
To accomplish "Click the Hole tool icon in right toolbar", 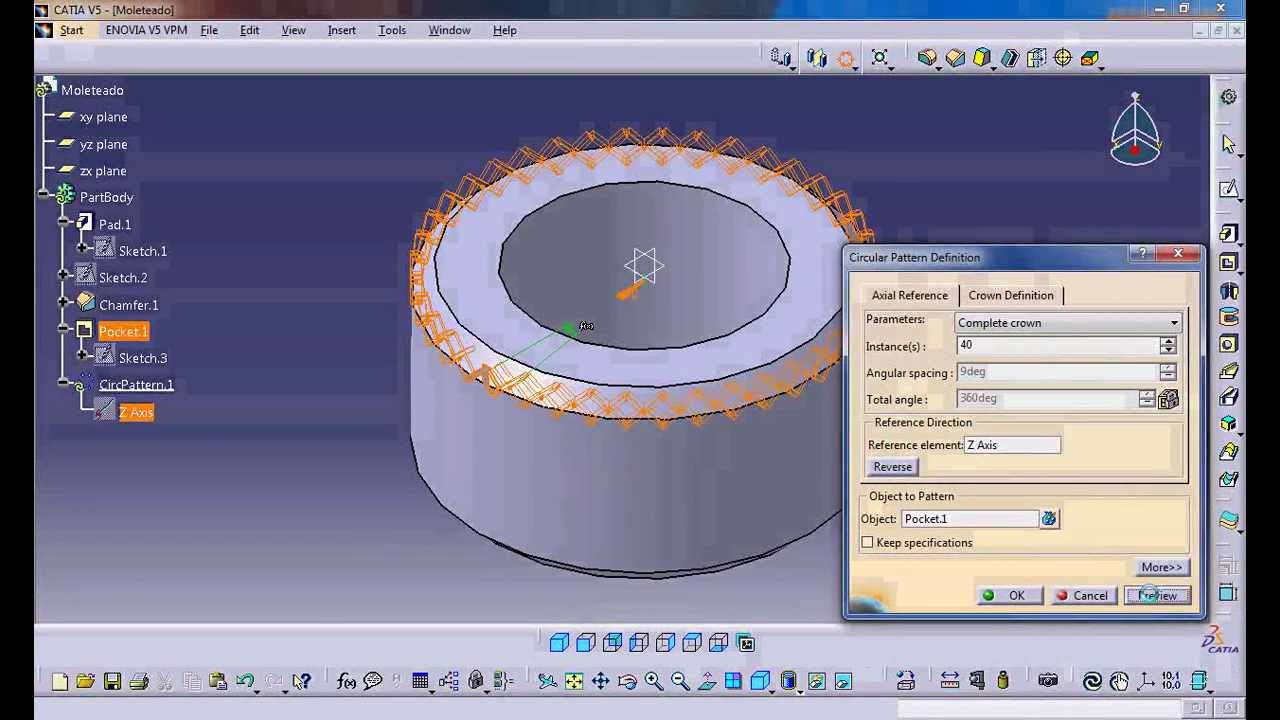I will [1229, 345].
